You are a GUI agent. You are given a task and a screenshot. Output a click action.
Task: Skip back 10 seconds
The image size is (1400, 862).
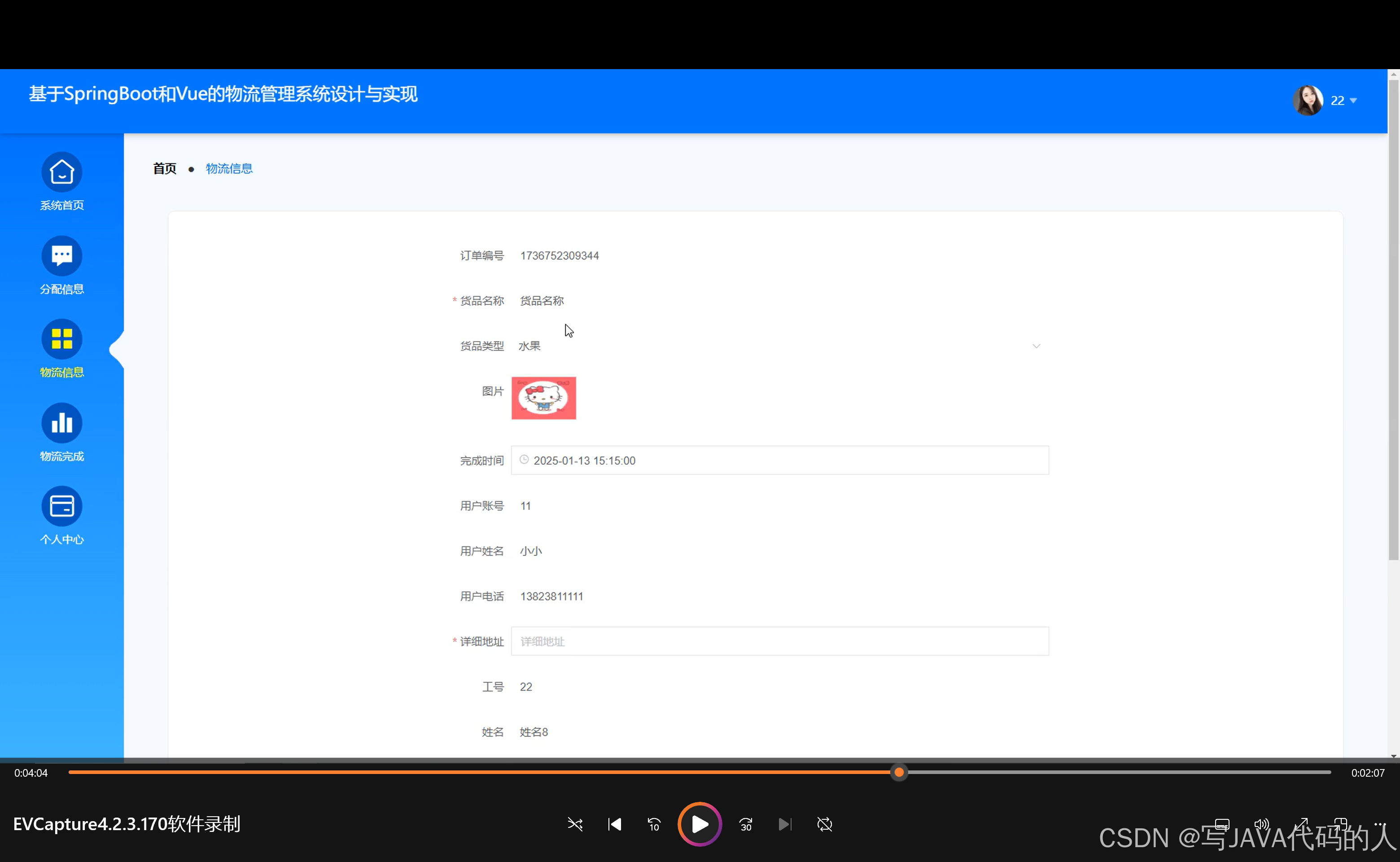654,824
